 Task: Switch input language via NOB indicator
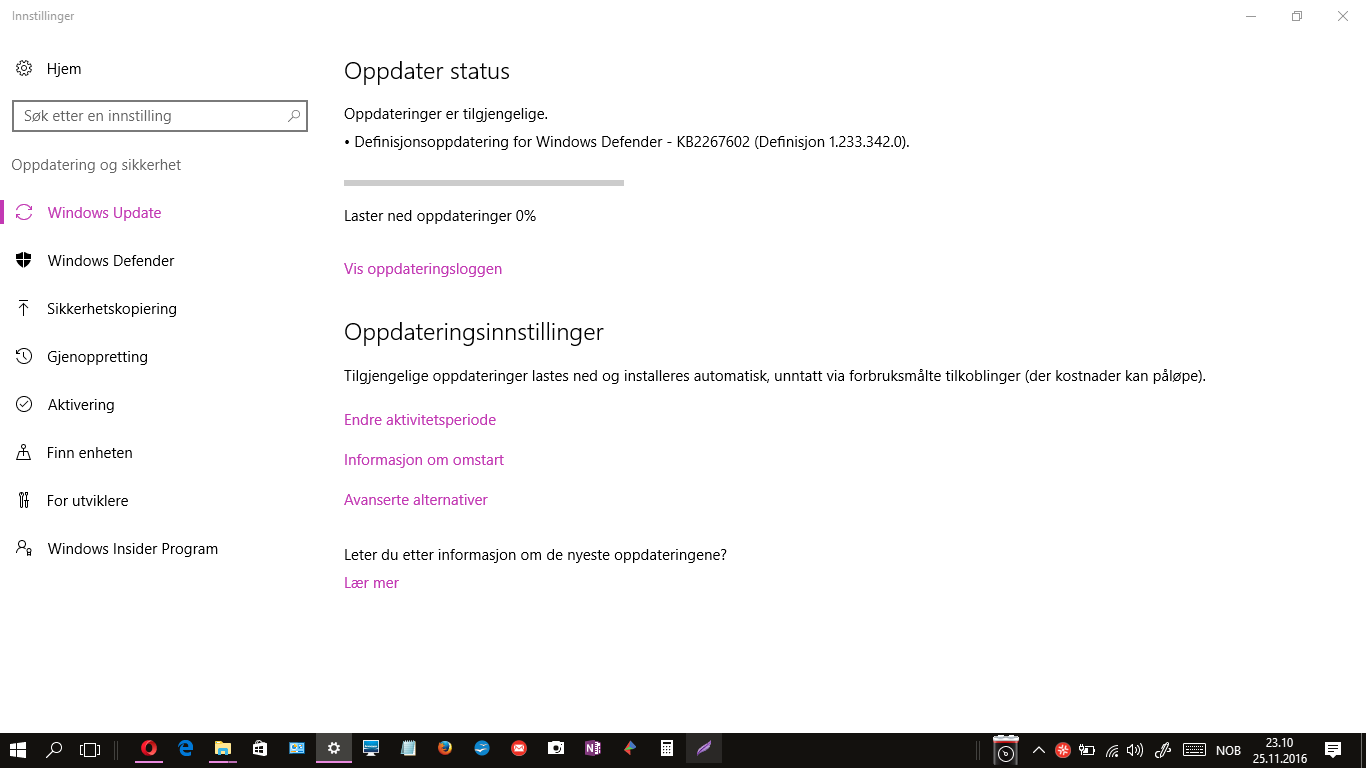[x=1228, y=750]
